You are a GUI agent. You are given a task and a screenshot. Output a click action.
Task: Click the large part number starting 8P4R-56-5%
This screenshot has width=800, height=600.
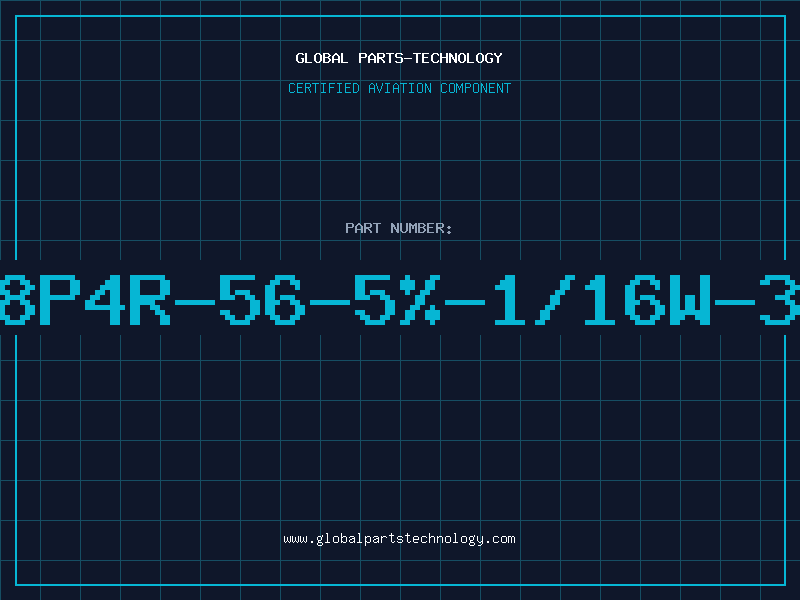pos(400,299)
